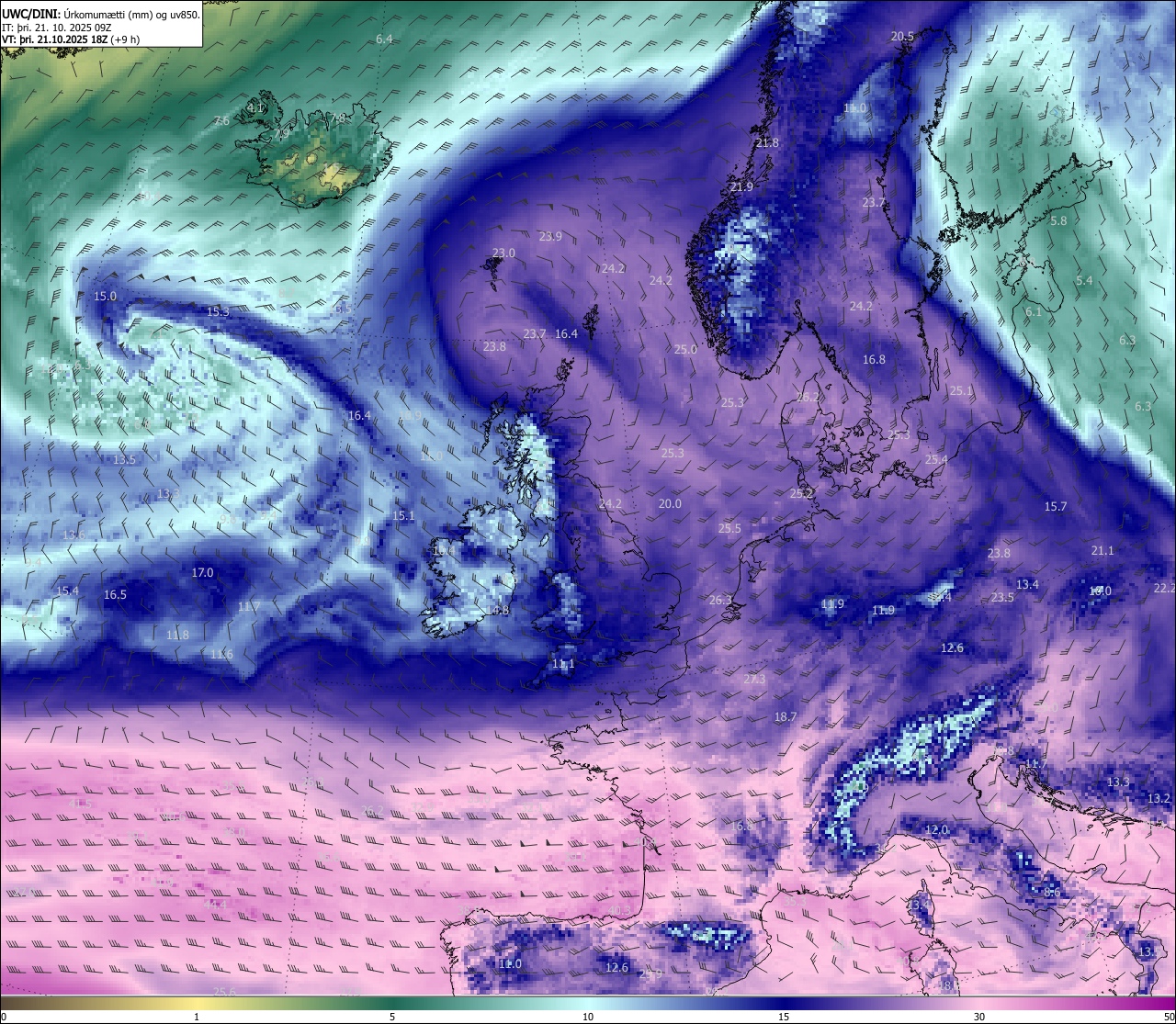Click the map value '5.4'
The image size is (1176, 1024).
1084,280
